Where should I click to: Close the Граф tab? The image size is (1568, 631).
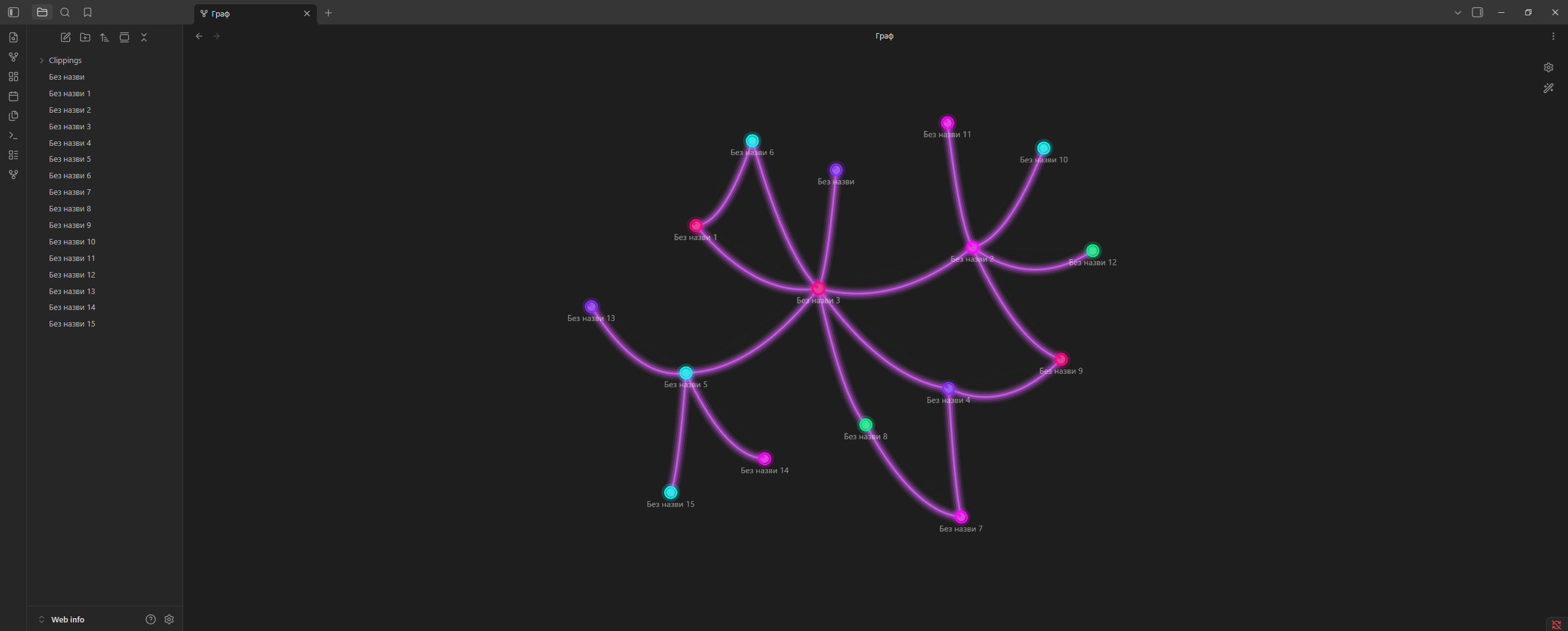tap(307, 13)
